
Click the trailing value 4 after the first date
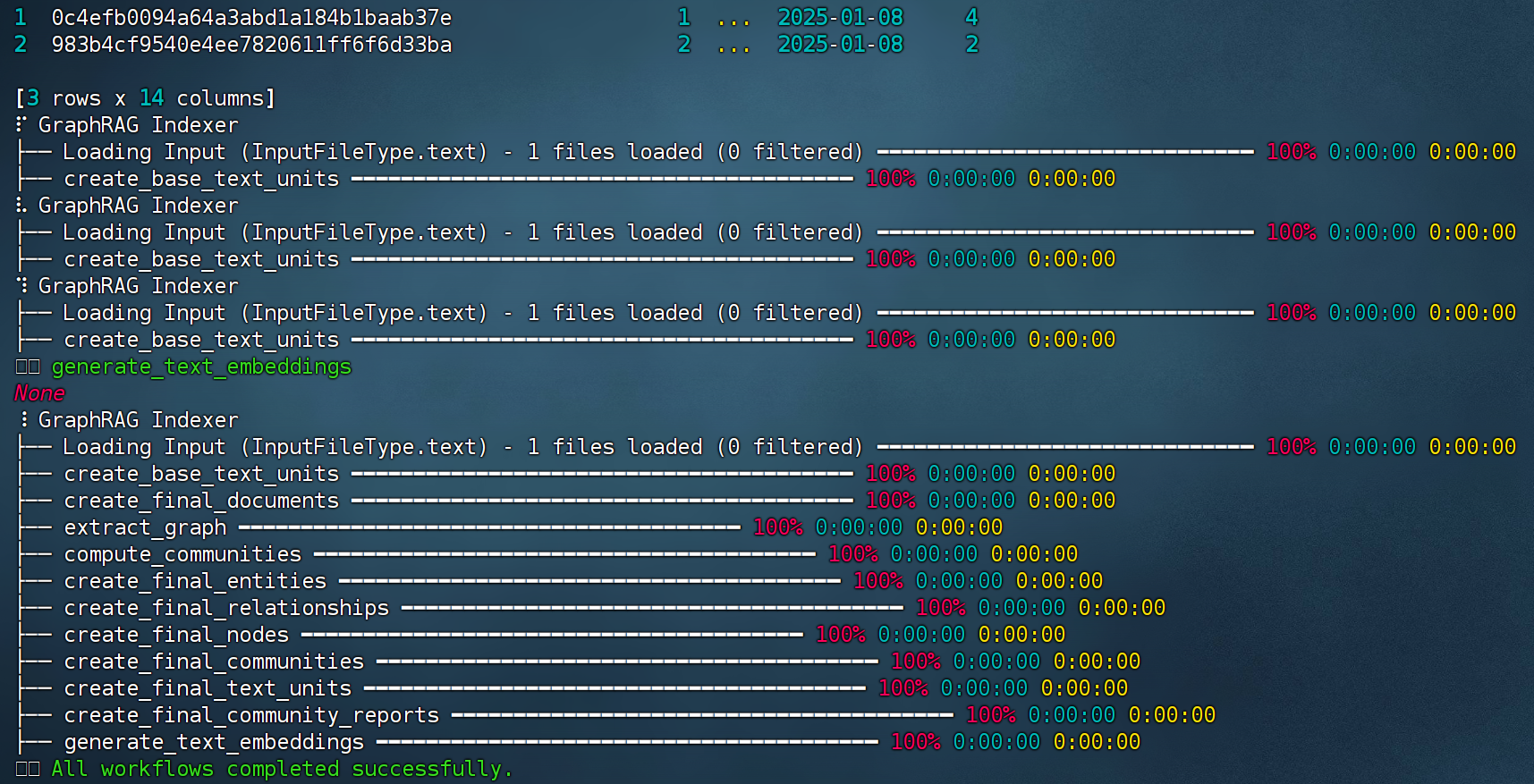pos(971,18)
